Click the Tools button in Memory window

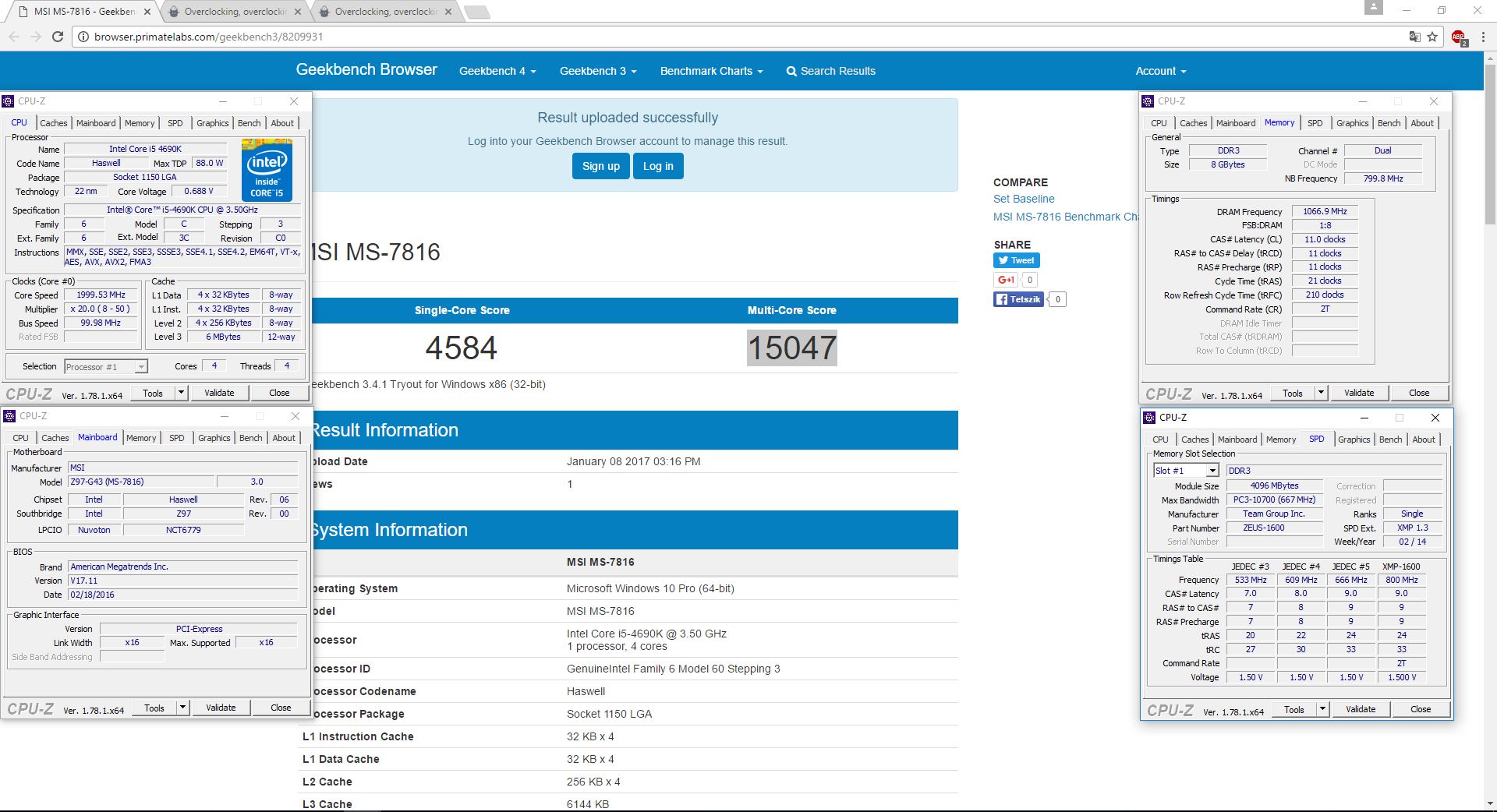click(x=1293, y=393)
